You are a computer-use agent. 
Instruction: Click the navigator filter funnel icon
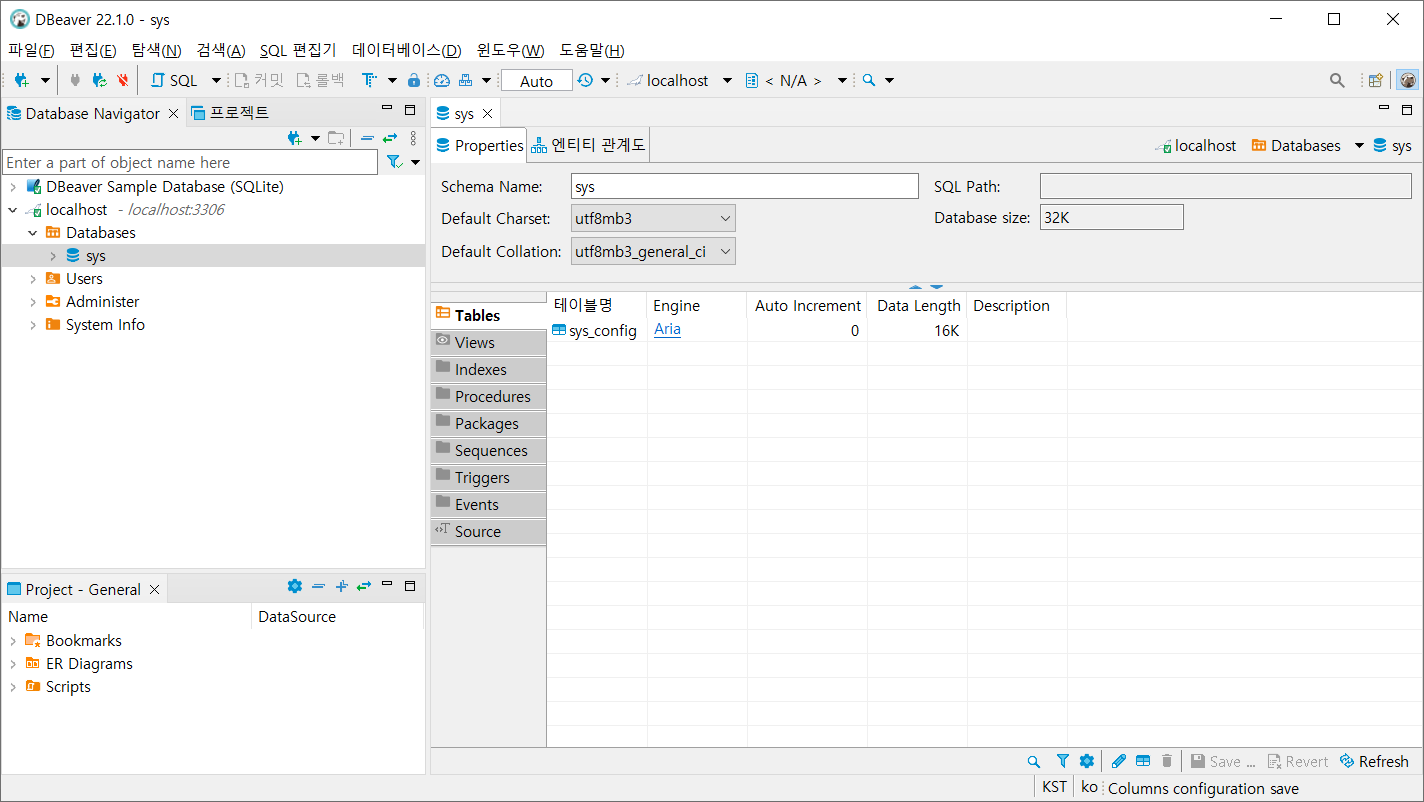[394, 162]
